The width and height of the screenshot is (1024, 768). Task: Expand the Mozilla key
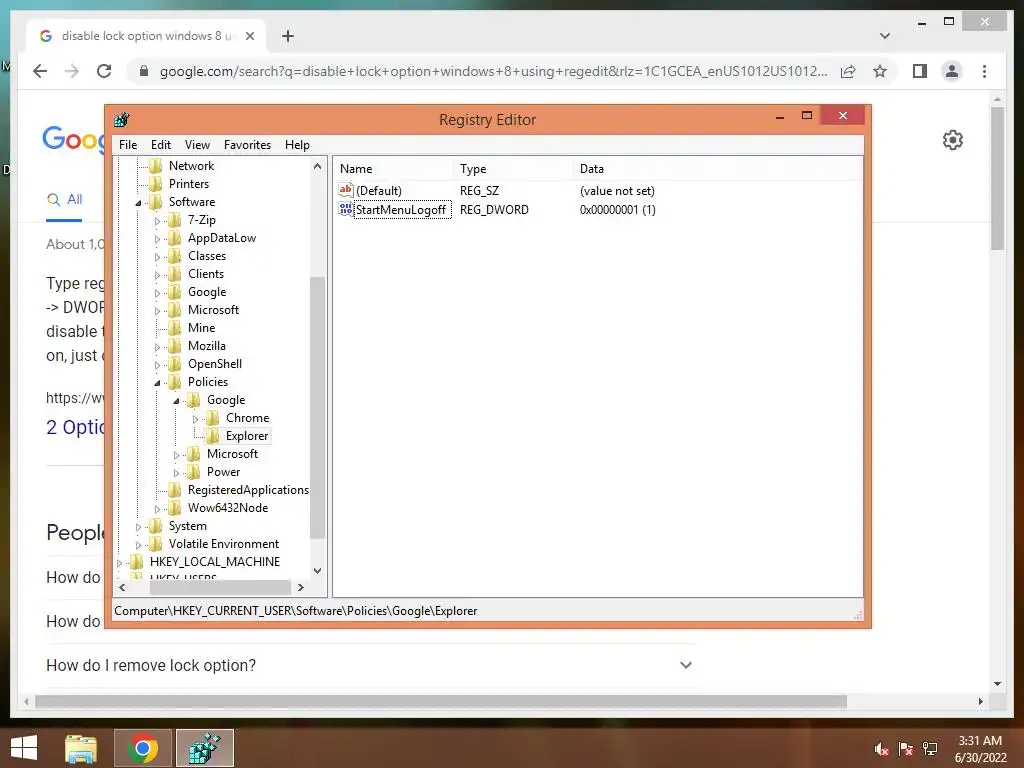(157, 347)
